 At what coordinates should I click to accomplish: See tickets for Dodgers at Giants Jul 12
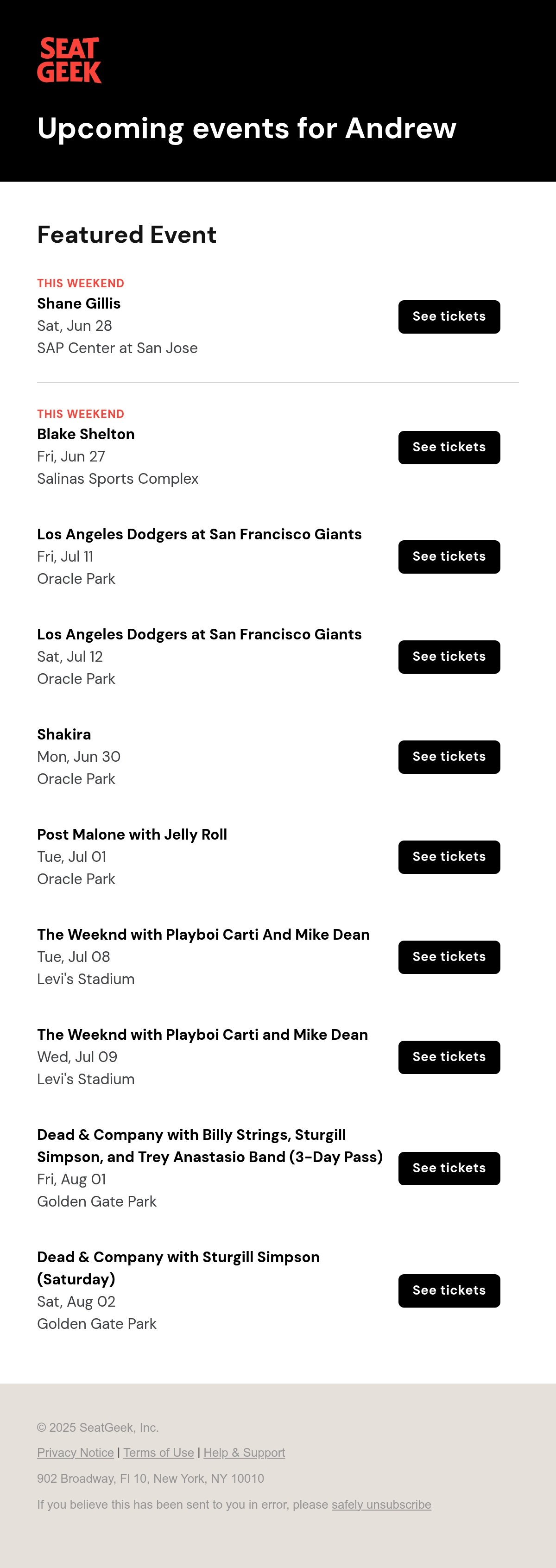[449, 657]
